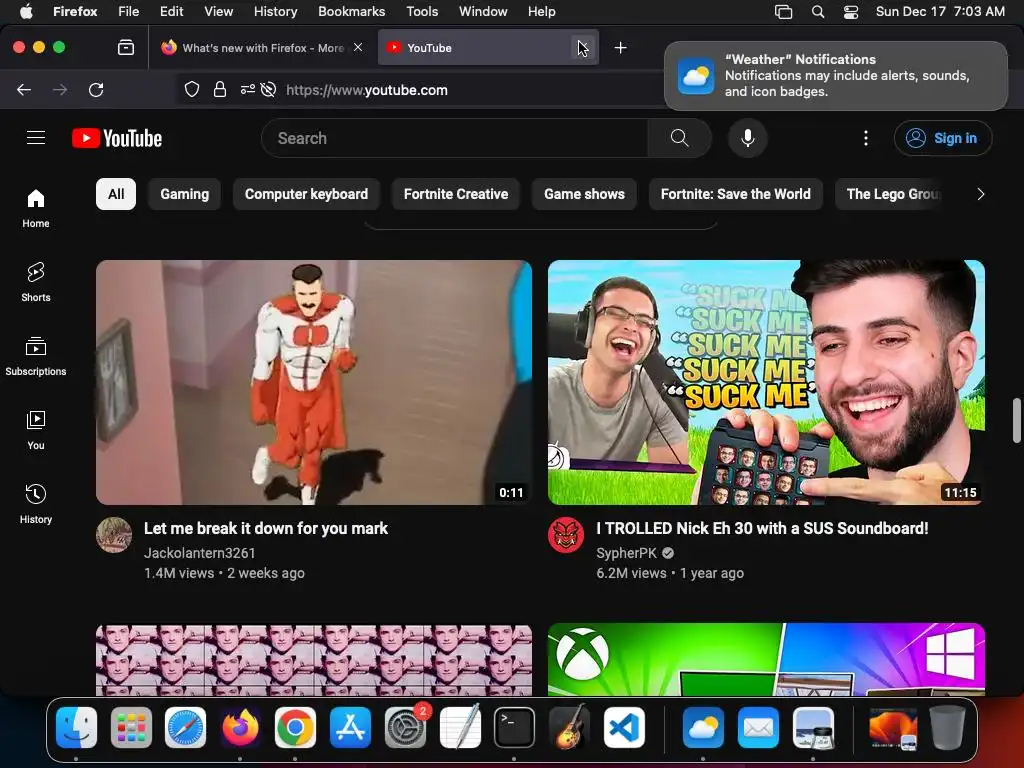Open the YouTube hamburger guide menu

click(x=36, y=138)
